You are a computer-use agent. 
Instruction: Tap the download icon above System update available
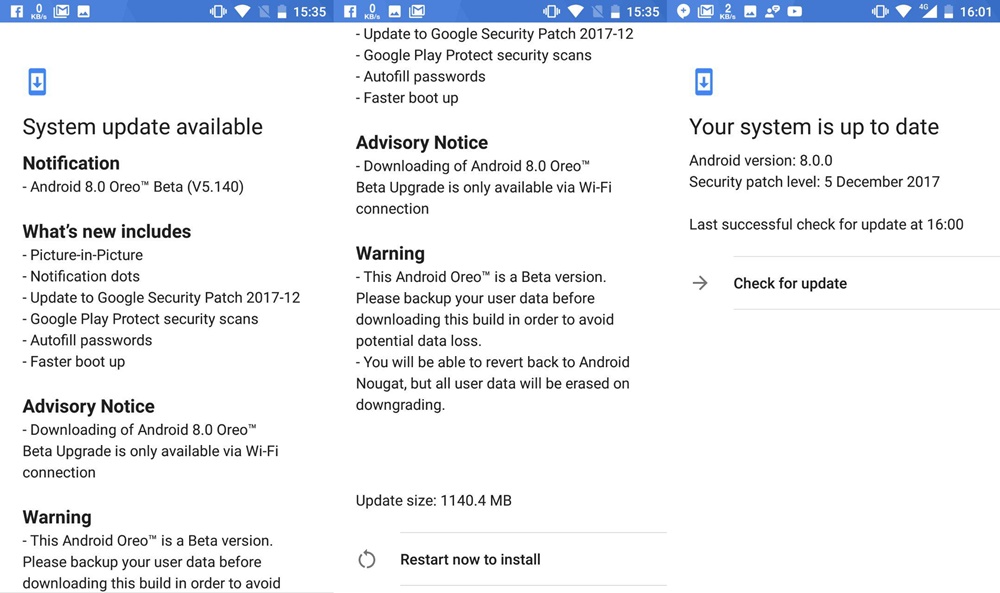[37, 82]
